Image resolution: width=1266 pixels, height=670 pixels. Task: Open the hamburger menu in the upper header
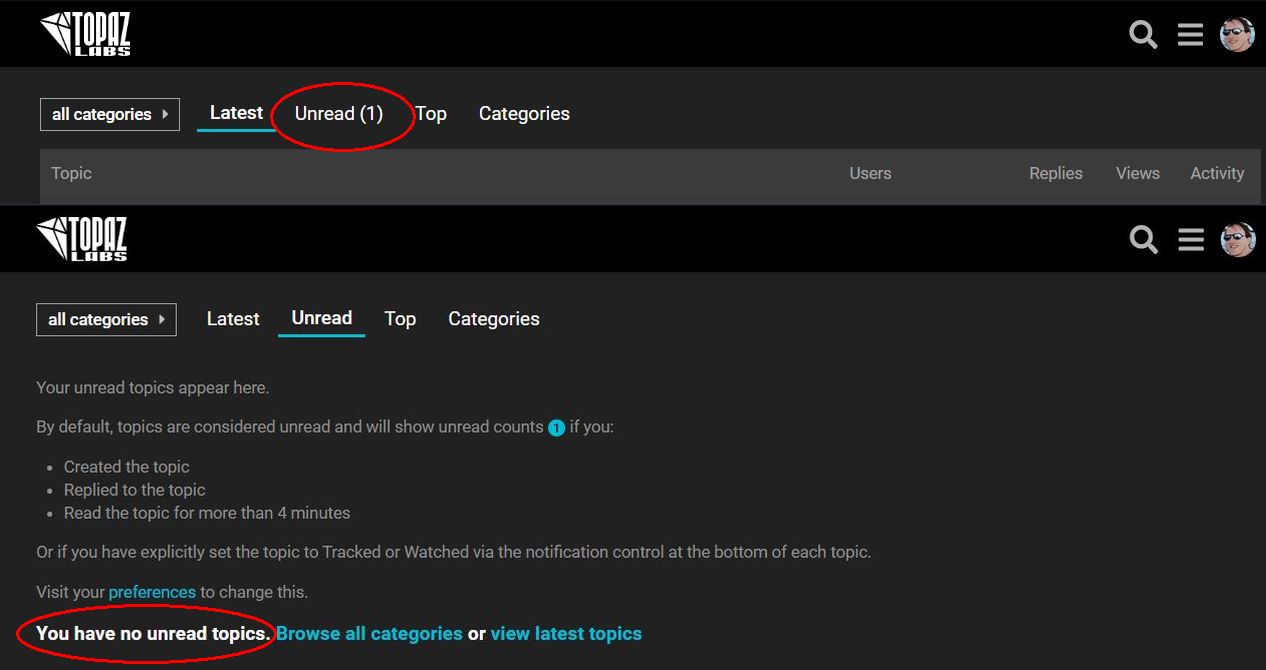[1190, 35]
